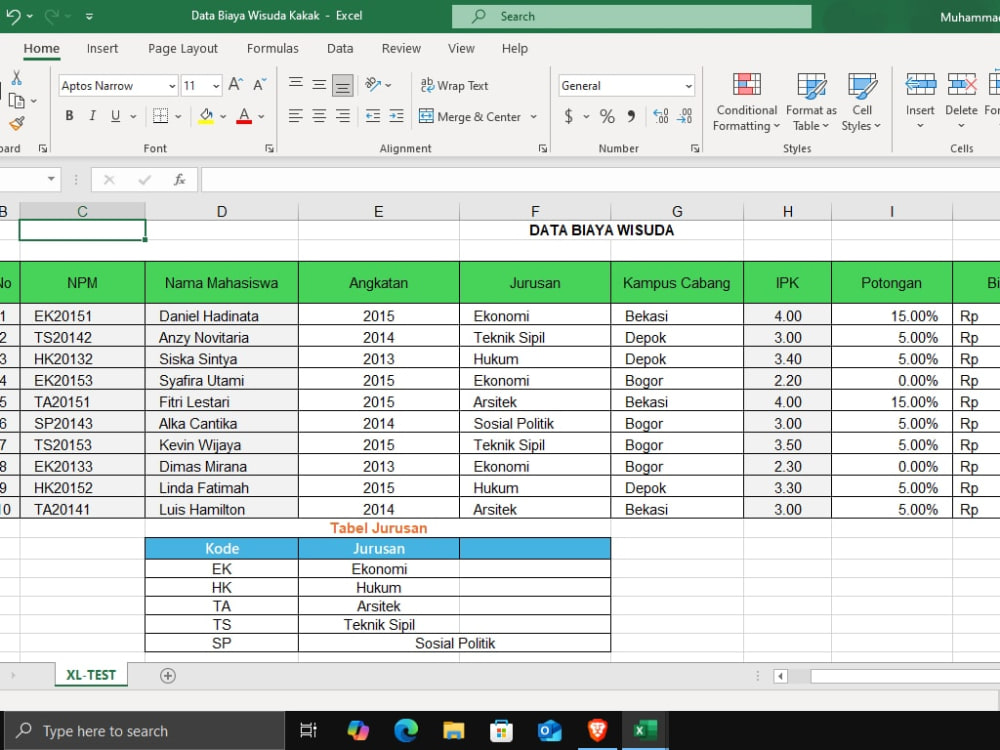Open the Formulas tab
This screenshot has width=1000, height=750.
(x=272, y=48)
